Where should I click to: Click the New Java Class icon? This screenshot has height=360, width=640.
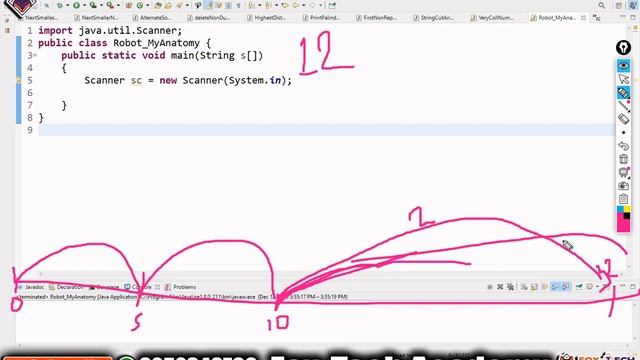(140, 5)
